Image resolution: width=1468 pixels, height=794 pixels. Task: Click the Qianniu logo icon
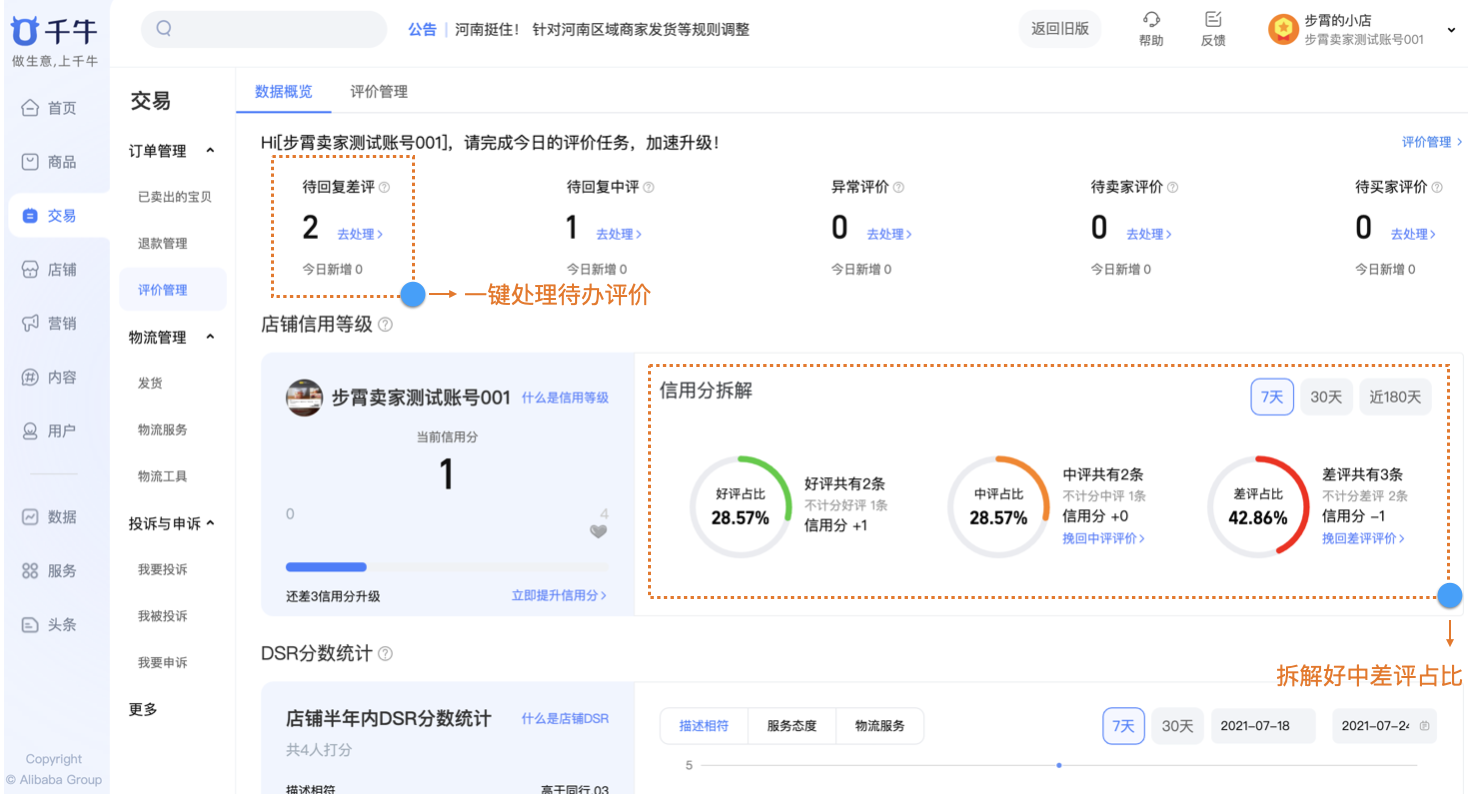click(x=24, y=31)
